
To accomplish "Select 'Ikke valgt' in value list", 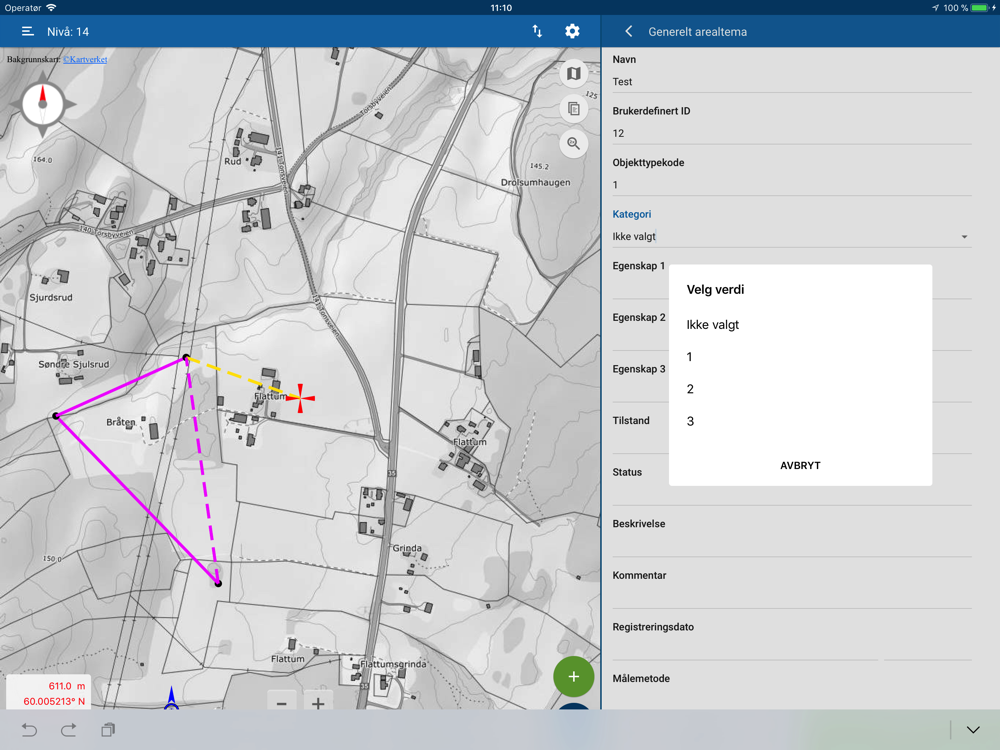I will coord(713,325).
